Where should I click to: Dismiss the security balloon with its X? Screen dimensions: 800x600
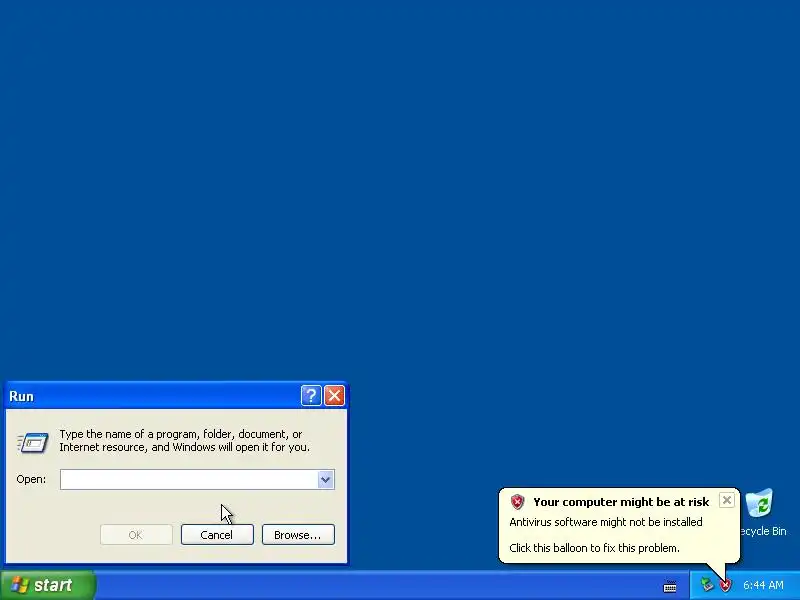727,500
